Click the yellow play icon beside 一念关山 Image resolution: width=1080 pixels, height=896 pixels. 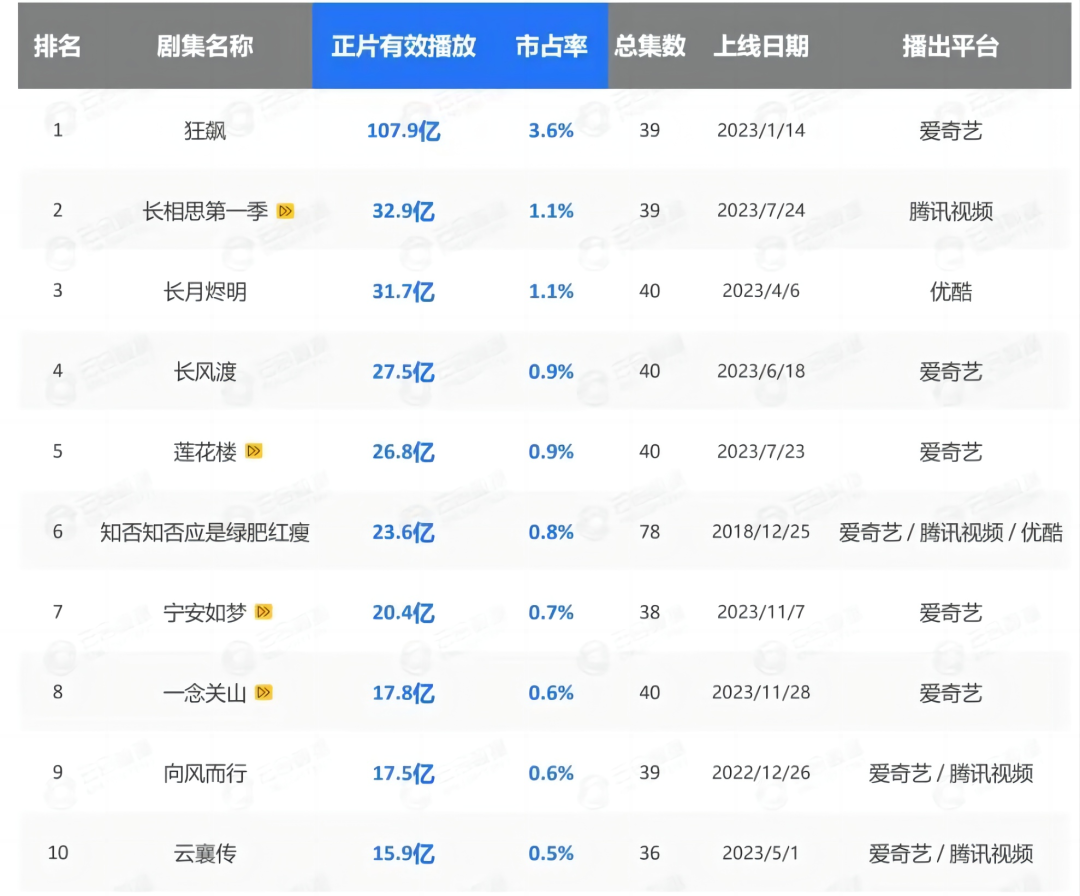coord(264,692)
